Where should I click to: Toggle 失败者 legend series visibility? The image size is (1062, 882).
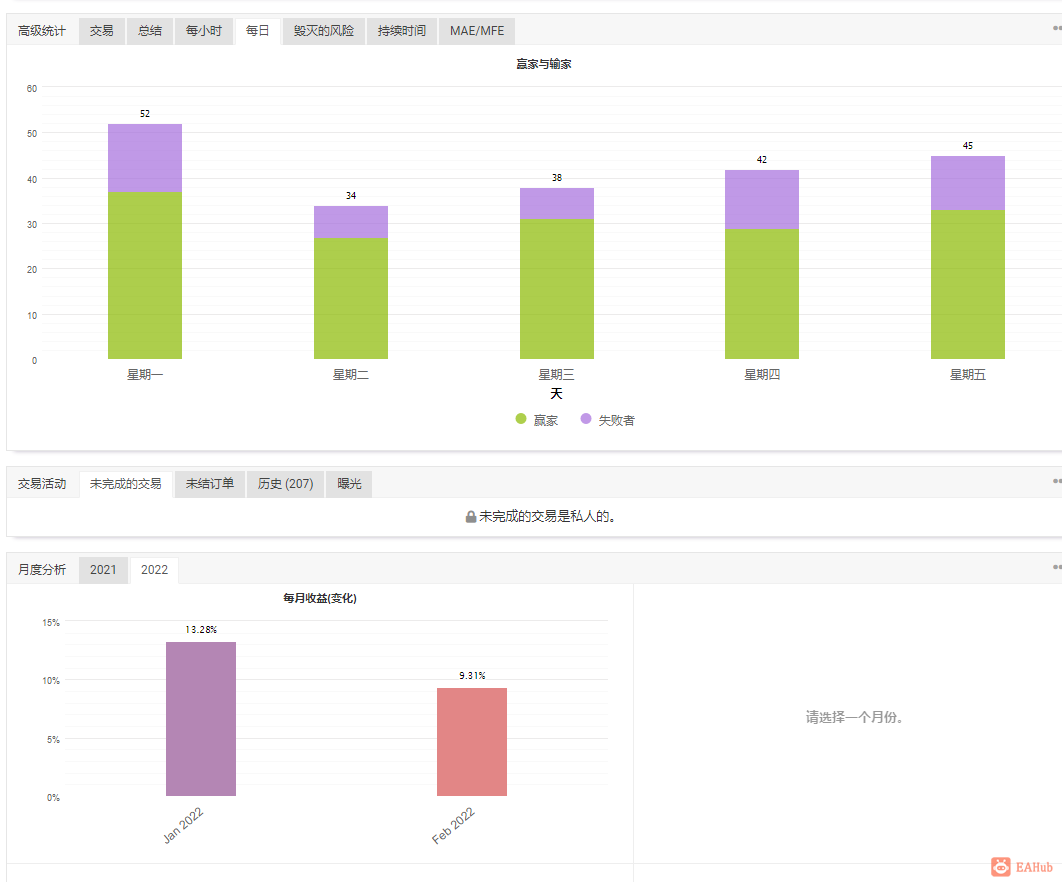tap(608, 420)
